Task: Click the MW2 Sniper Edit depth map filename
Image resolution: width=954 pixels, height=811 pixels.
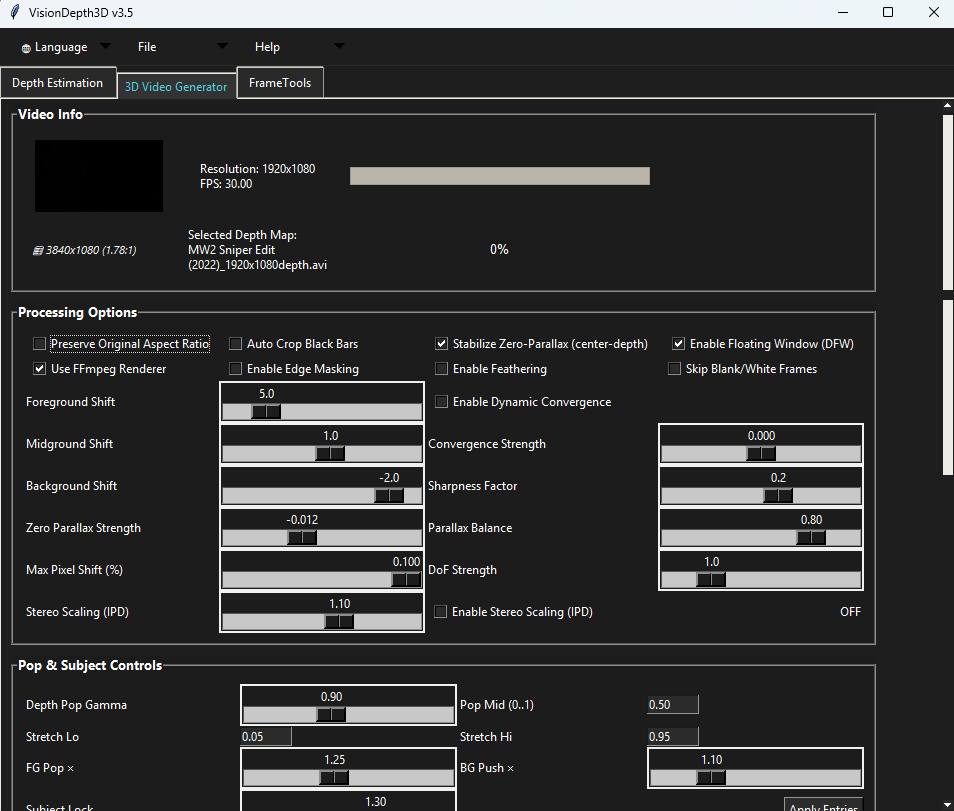Action: click(x=257, y=257)
